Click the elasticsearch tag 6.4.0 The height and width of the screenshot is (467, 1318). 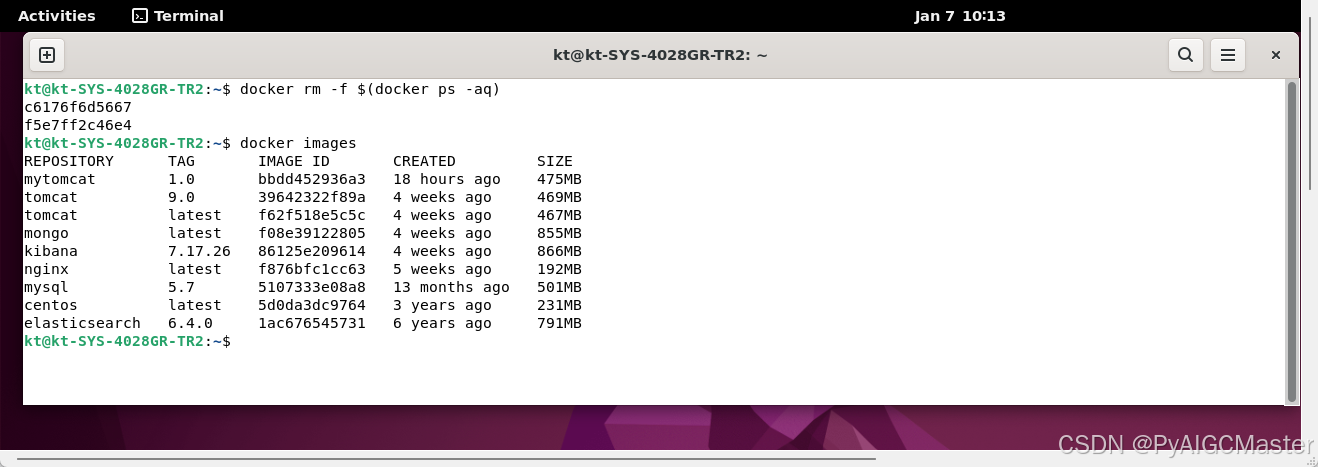pos(190,323)
